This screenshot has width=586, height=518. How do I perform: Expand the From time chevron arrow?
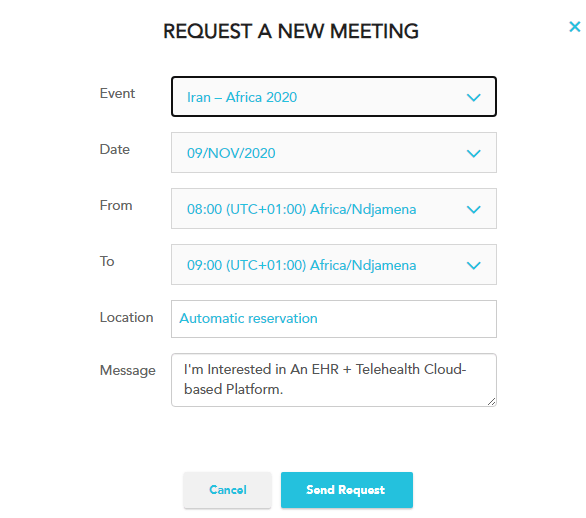474,209
